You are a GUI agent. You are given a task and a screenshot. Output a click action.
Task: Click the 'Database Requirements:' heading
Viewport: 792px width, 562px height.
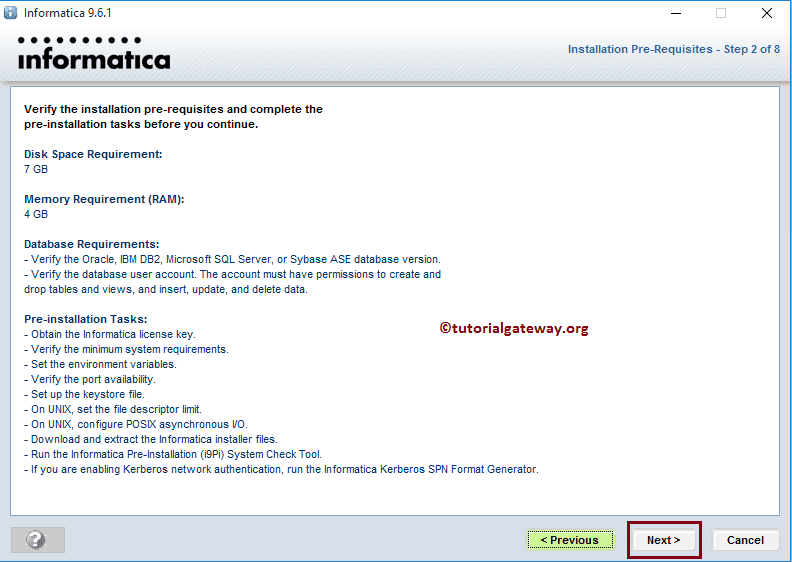tap(91, 244)
